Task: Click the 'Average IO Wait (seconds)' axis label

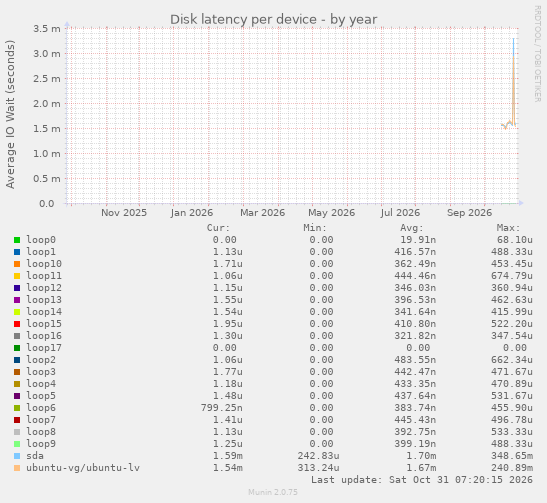Action: click(x=10, y=114)
